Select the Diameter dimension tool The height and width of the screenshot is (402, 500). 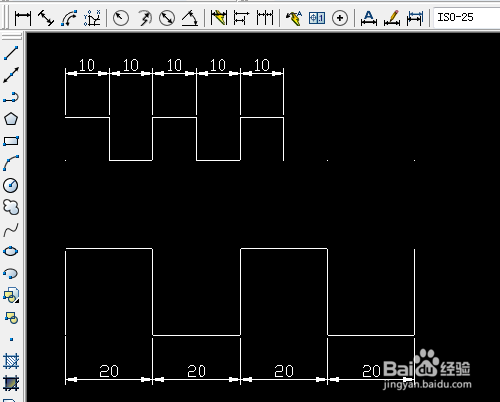(x=167, y=18)
